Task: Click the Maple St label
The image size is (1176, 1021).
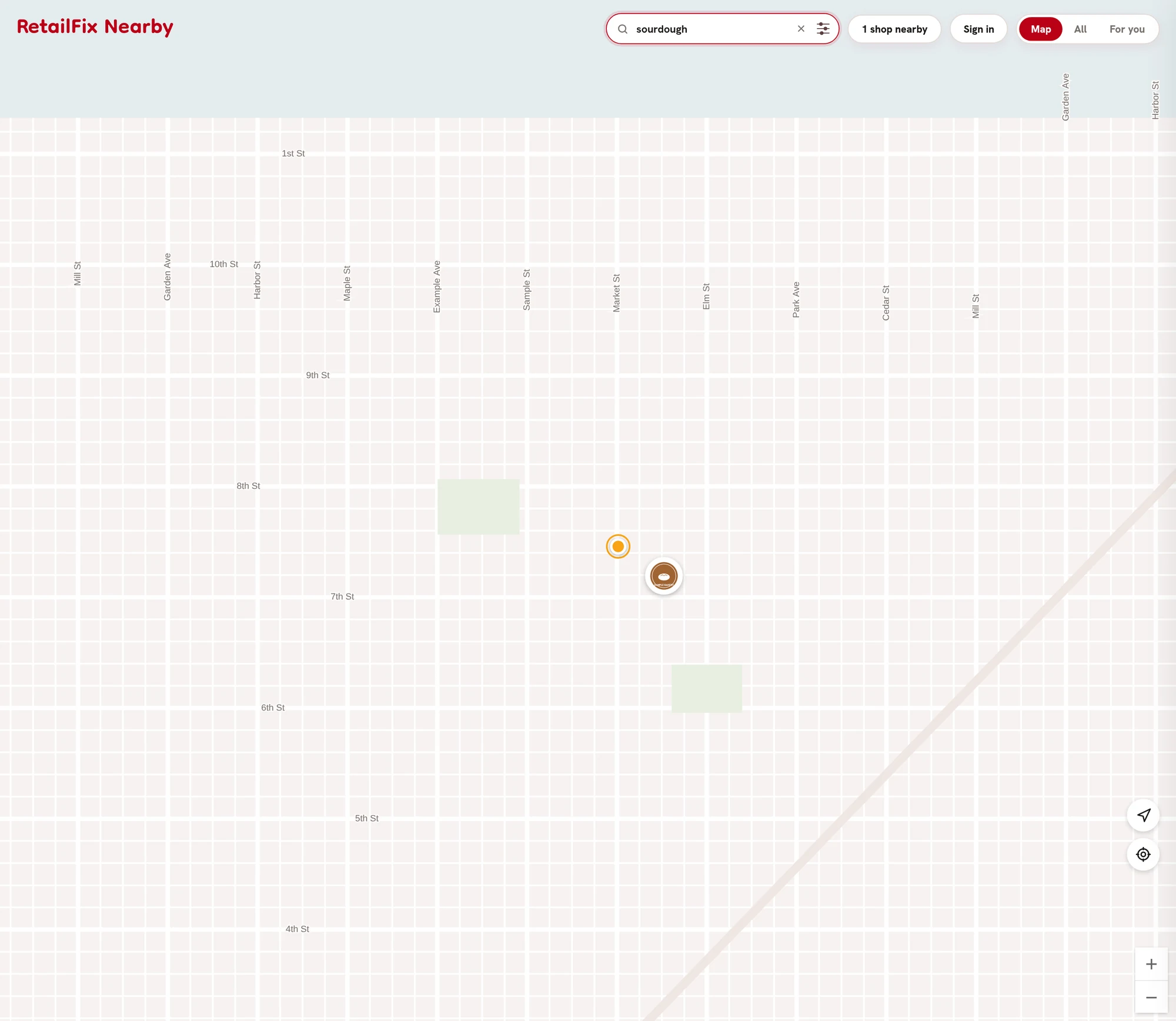Action: [x=347, y=283]
